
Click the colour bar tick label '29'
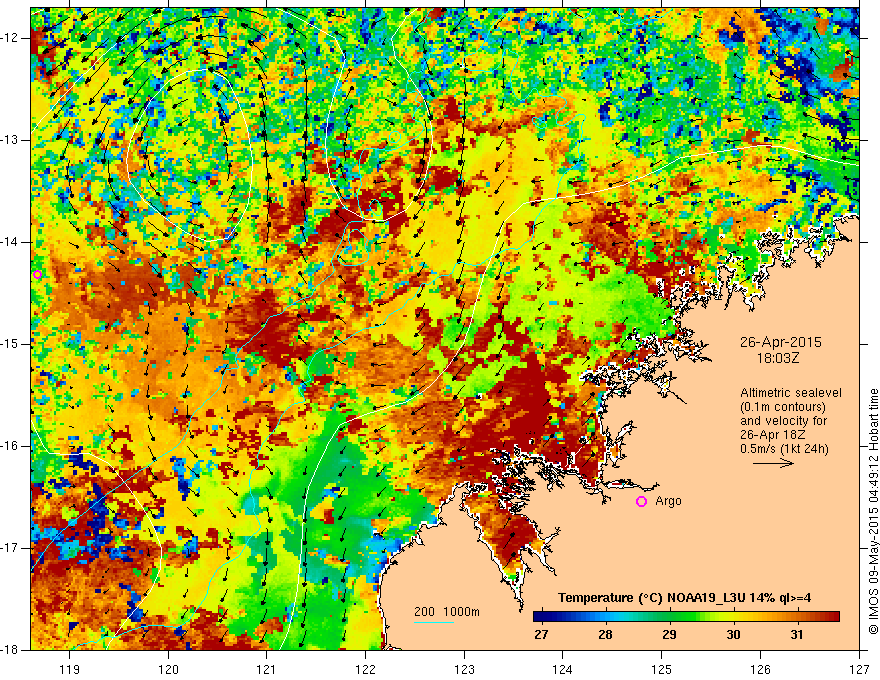coord(669,635)
